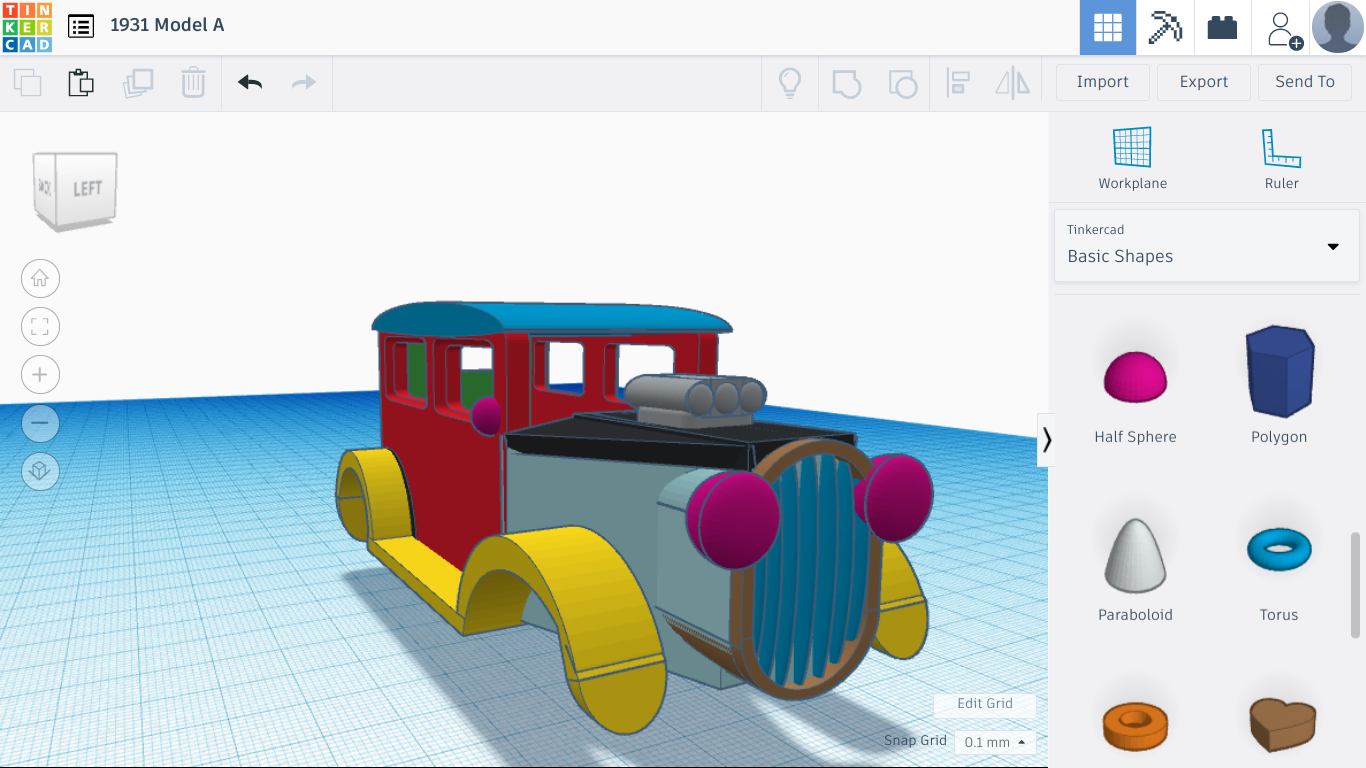The width and height of the screenshot is (1366, 768).
Task: Redo the undone action
Action: 303,83
